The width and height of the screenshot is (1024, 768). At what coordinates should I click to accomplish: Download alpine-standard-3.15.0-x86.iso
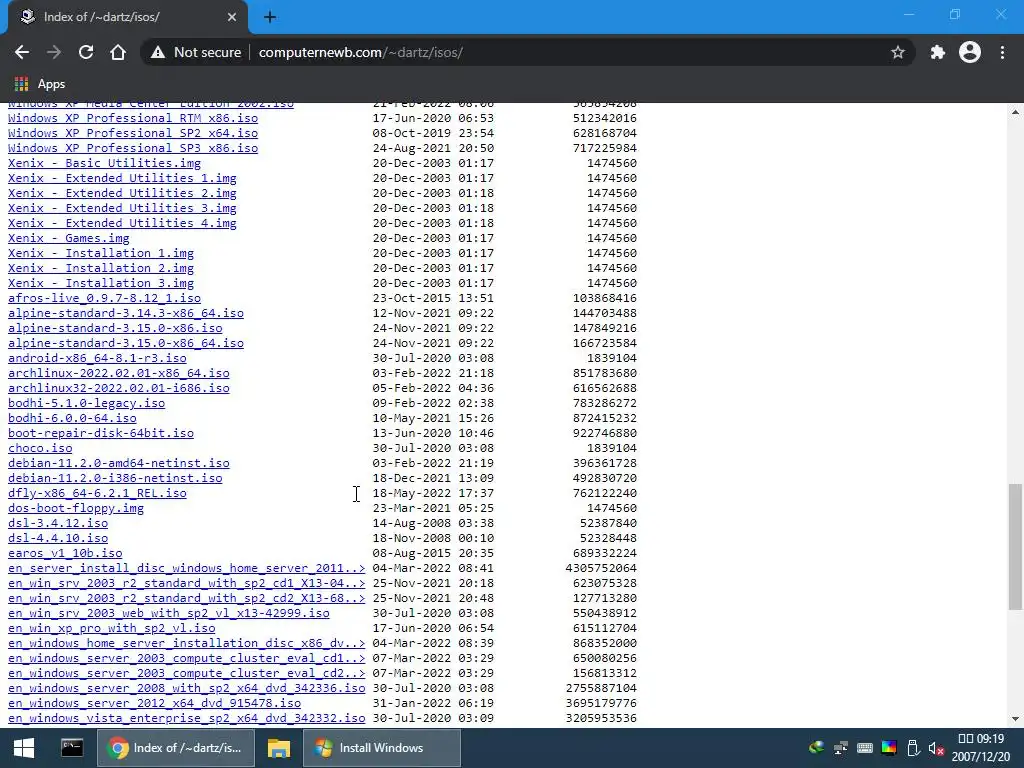(x=115, y=328)
